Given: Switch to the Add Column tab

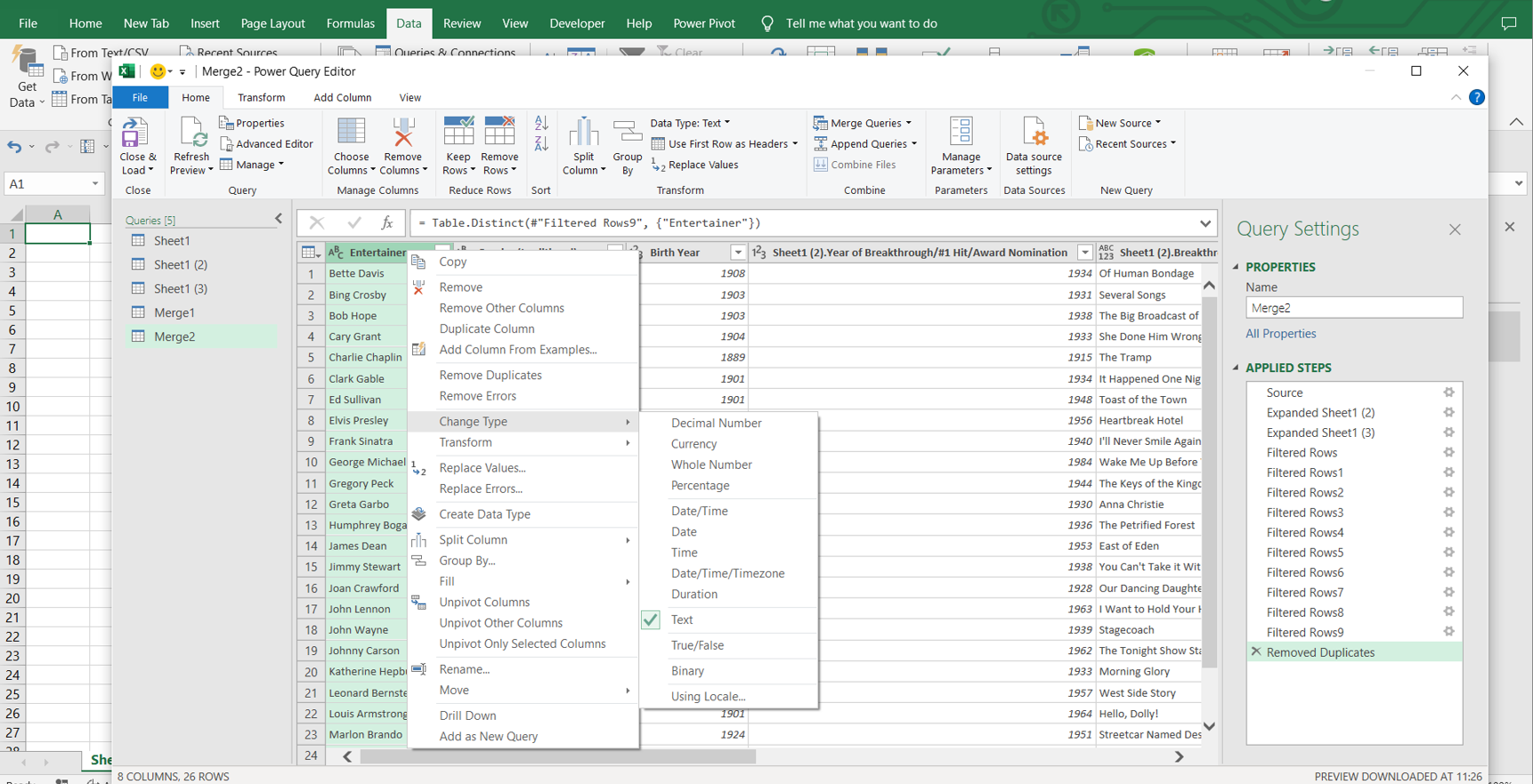Looking at the screenshot, I should click(342, 97).
